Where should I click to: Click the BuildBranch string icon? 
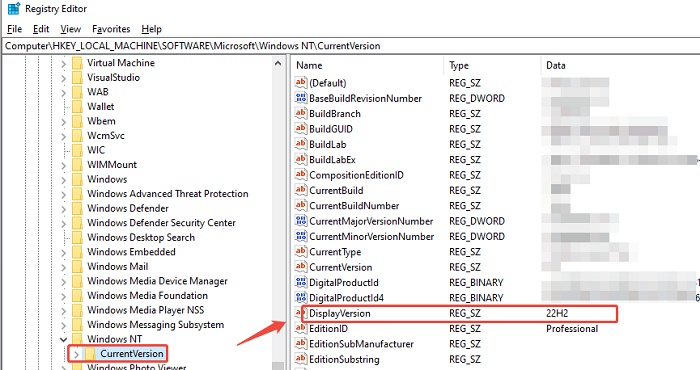click(x=301, y=113)
